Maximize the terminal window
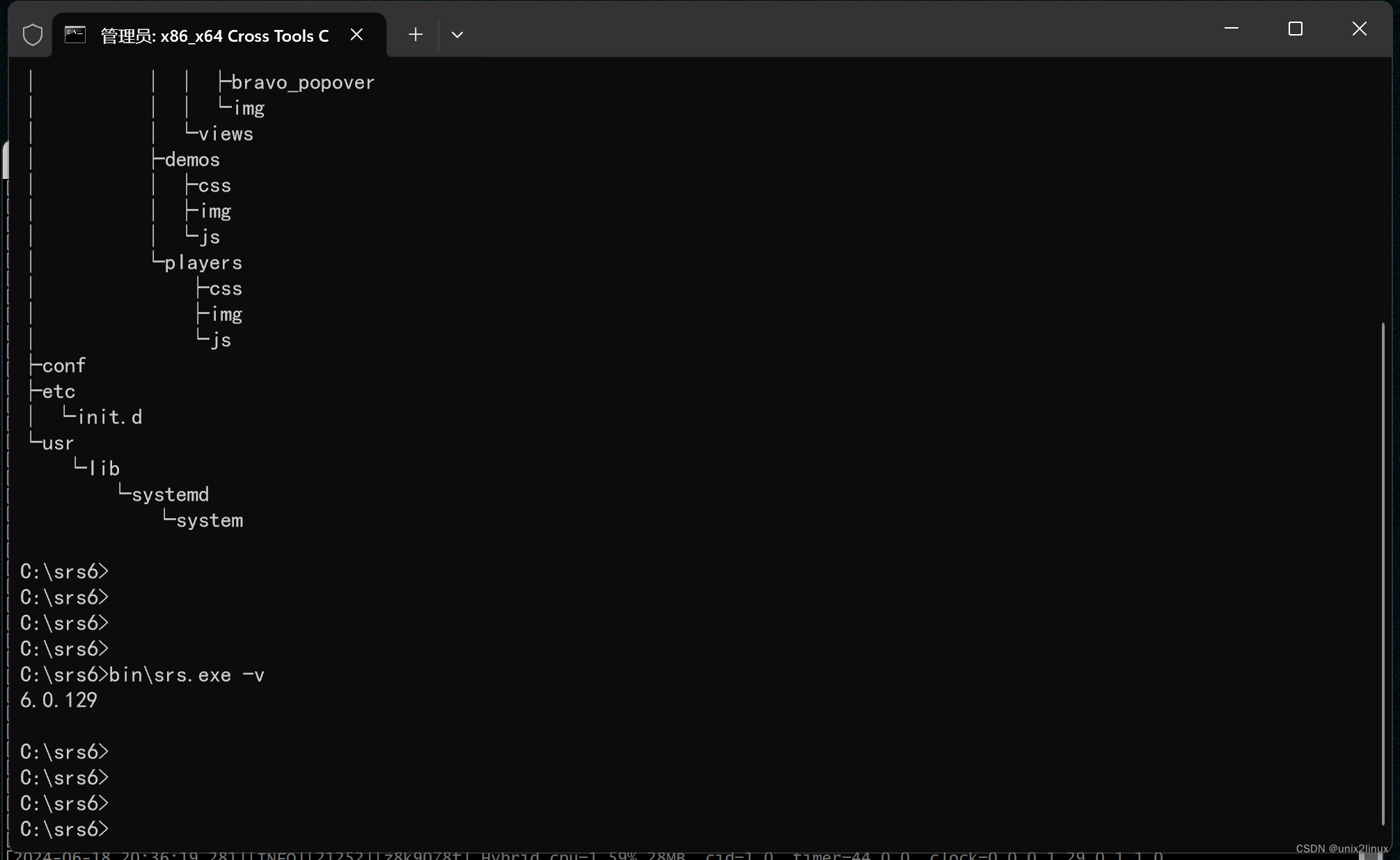The height and width of the screenshot is (860, 1400). (1295, 29)
